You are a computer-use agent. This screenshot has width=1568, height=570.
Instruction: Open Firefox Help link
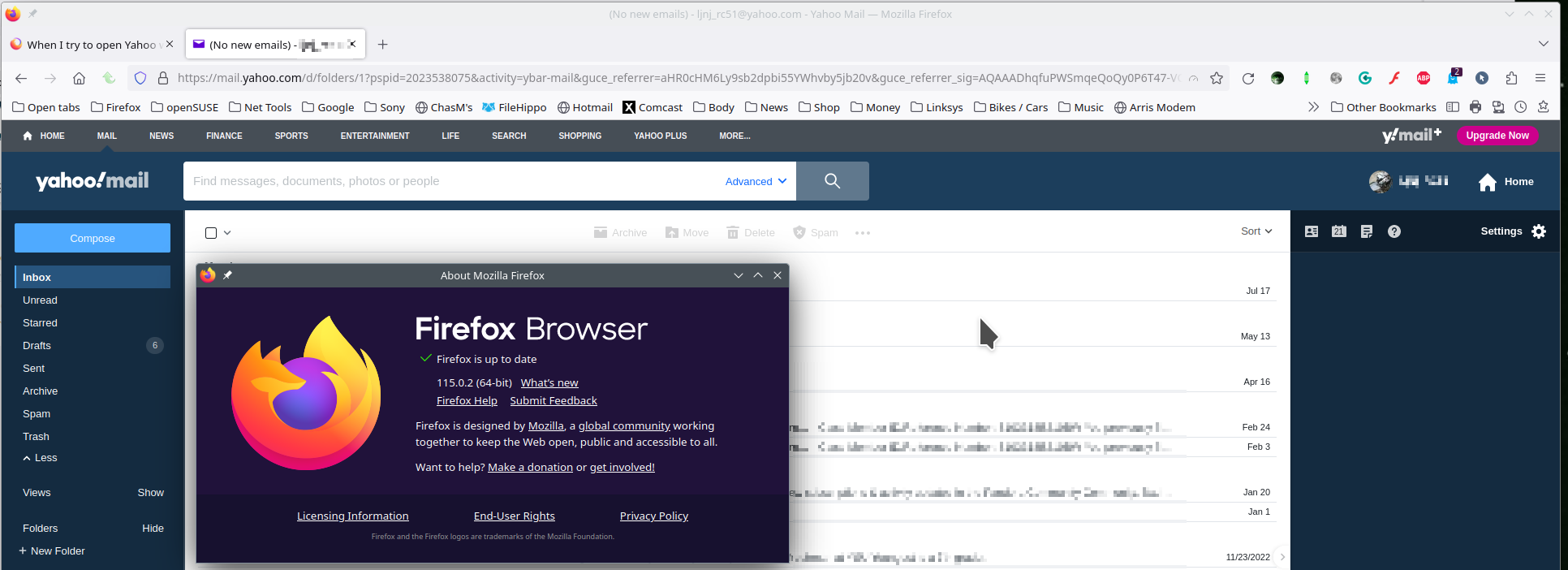(x=467, y=401)
